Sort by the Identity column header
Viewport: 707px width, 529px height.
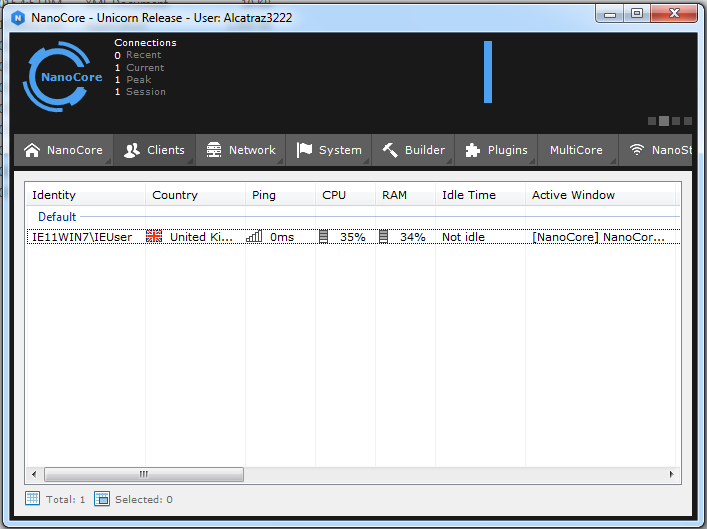pyautogui.click(x=85, y=195)
